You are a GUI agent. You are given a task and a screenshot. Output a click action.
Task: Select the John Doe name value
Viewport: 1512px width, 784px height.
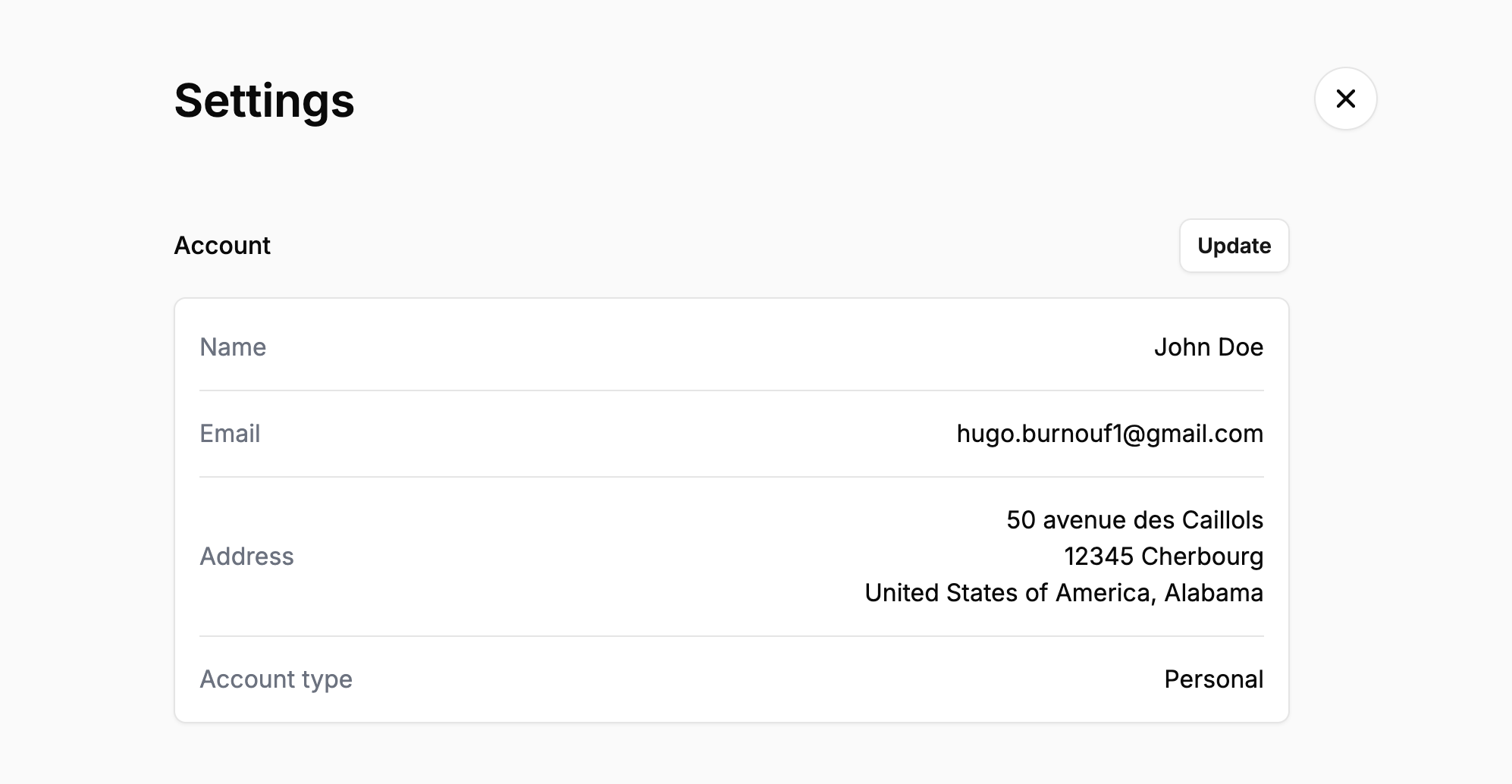click(x=1208, y=347)
